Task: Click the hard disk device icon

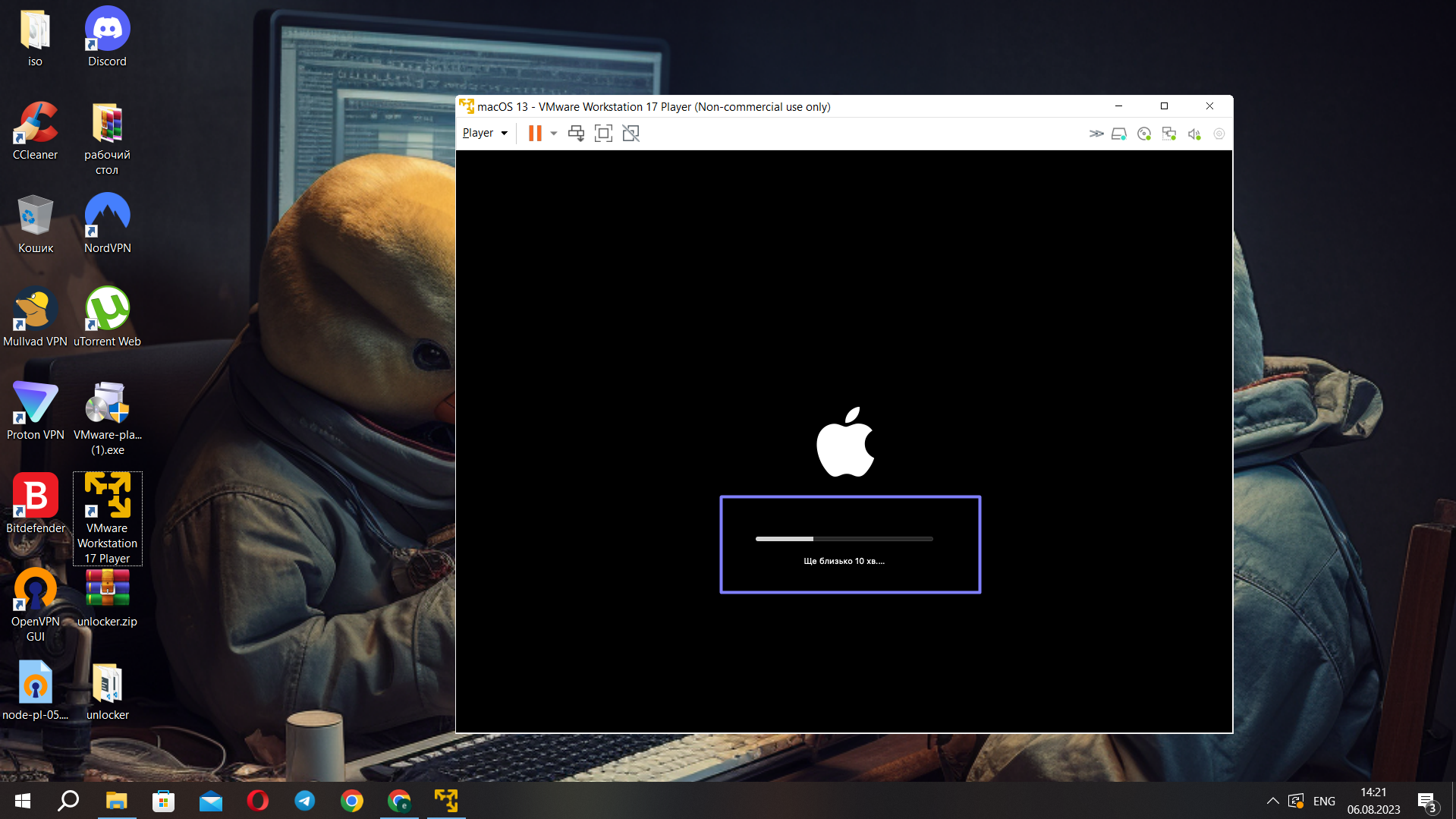Action: pyautogui.click(x=1119, y=134)
